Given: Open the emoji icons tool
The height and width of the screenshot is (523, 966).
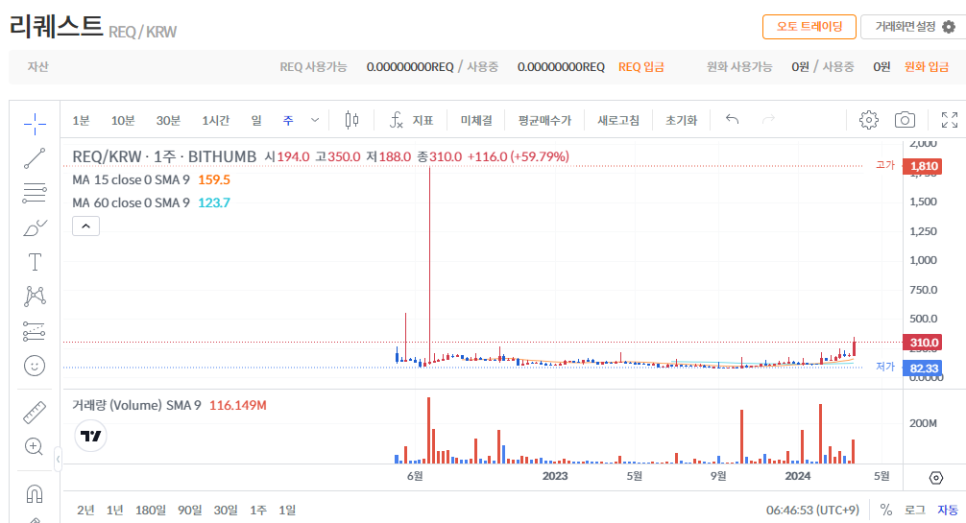Looking at the screenshot, I should 34,365.
